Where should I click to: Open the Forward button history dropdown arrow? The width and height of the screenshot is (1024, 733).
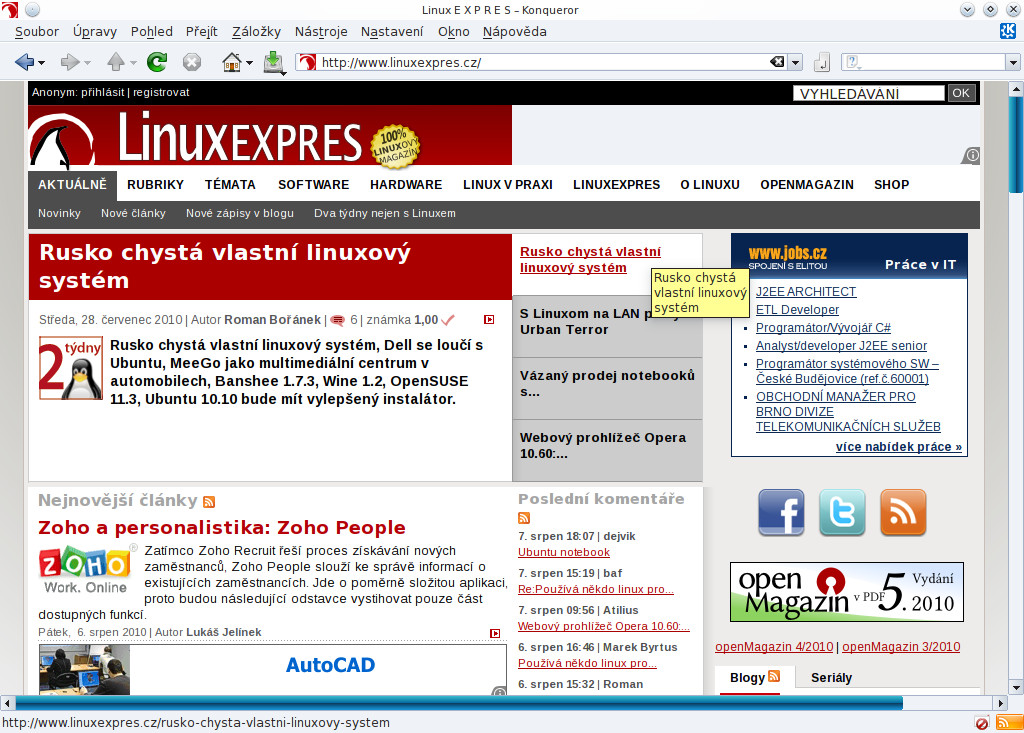[88, 63]
